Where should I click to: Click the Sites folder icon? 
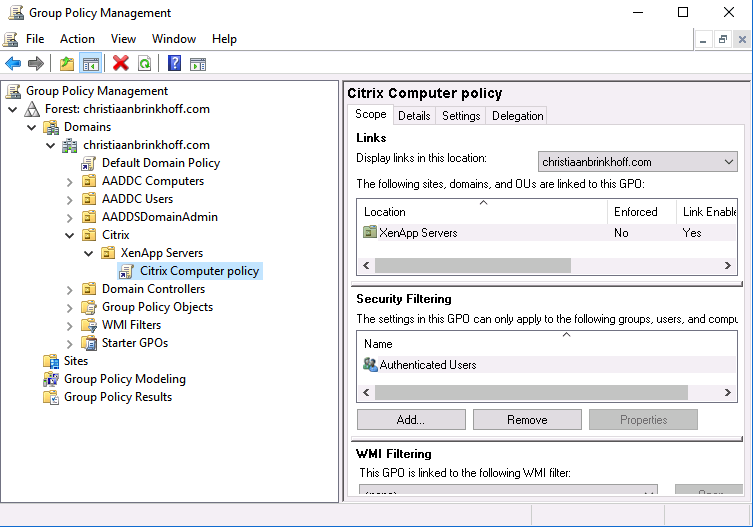(51, 361)
